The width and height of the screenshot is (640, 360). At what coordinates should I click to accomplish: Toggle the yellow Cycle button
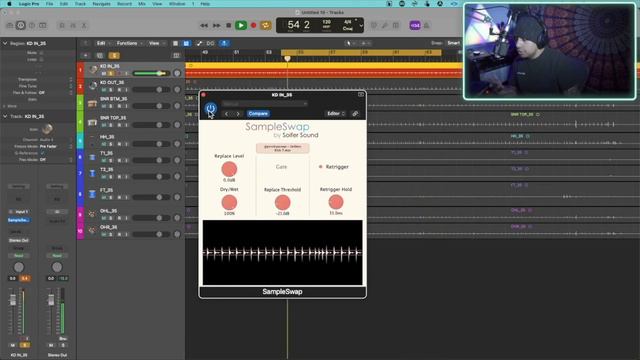coord(265,25)
